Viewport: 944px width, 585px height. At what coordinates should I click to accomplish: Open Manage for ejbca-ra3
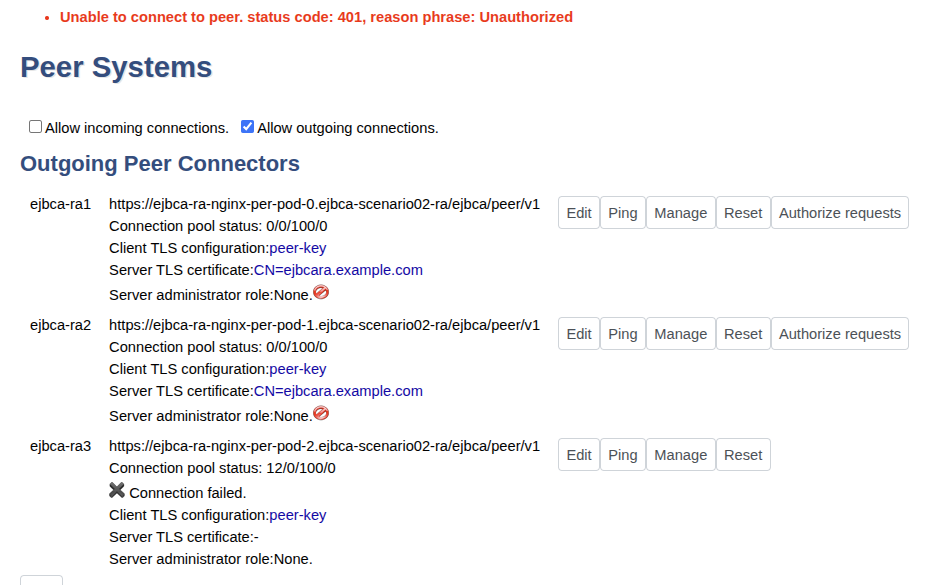680,455
